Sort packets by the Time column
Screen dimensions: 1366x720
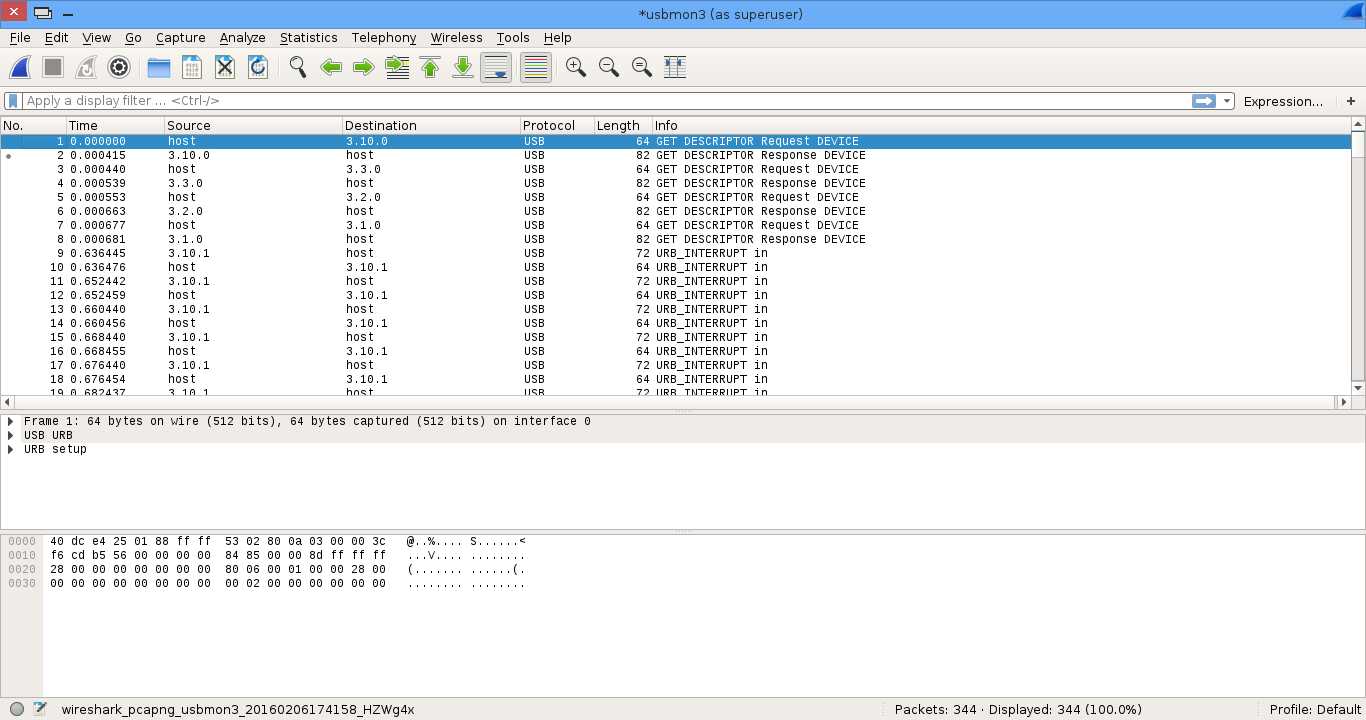pos(115,126)
